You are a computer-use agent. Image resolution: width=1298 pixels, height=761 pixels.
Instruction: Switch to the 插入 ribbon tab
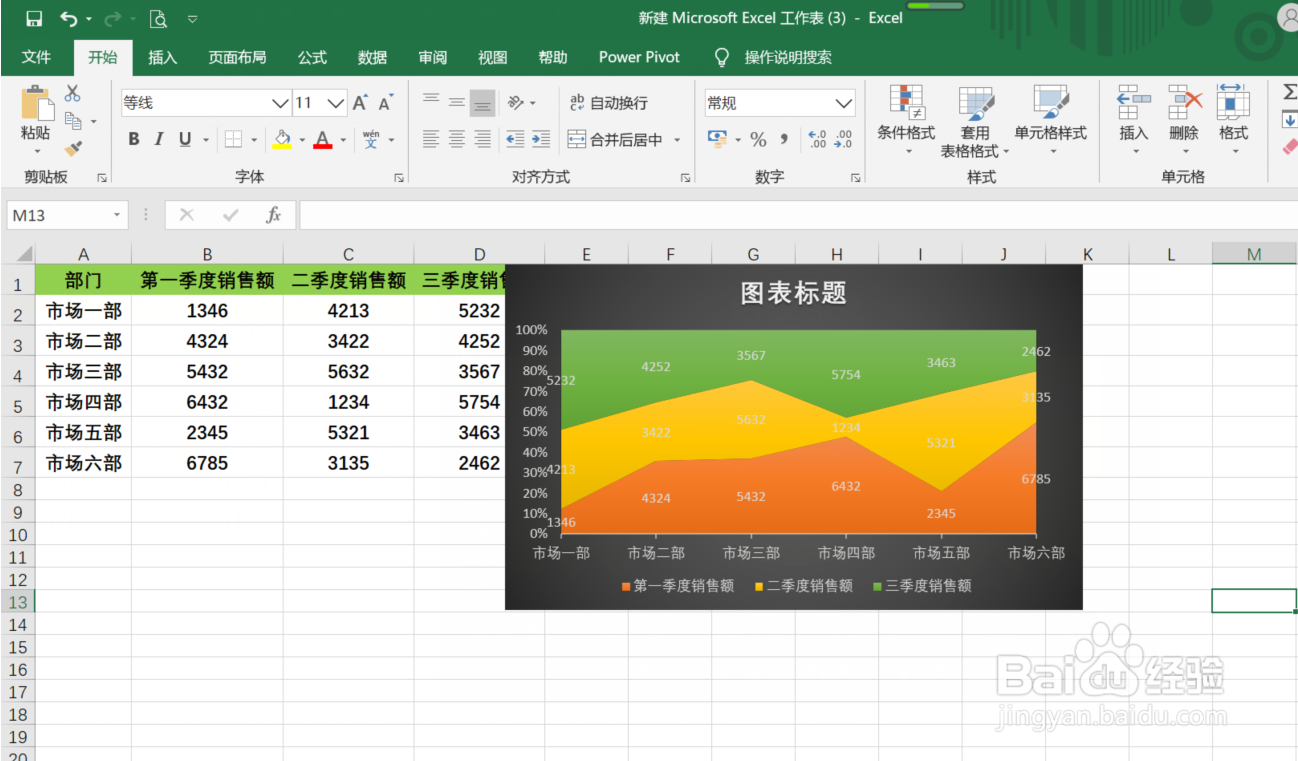coord(163,57)
